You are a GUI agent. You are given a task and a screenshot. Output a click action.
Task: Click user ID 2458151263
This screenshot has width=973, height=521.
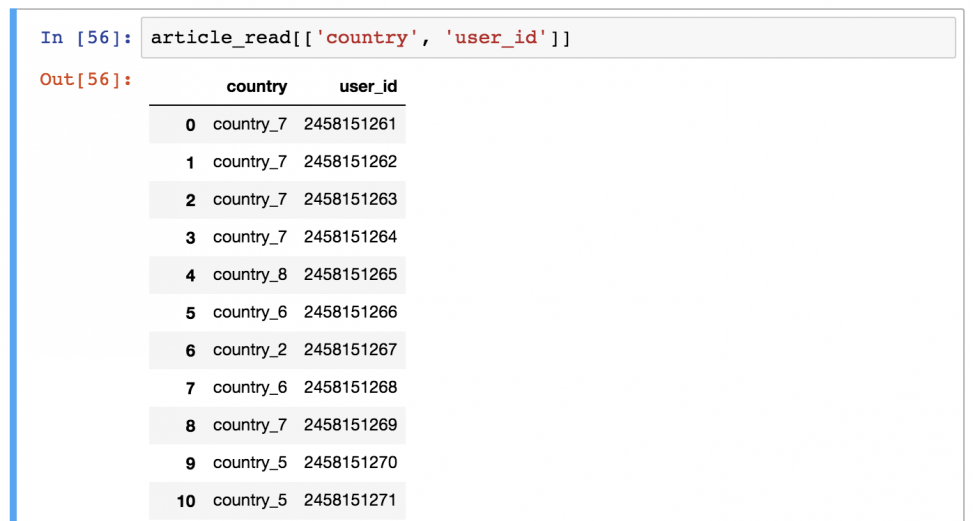pyautogui.click(x=350, y=200)
